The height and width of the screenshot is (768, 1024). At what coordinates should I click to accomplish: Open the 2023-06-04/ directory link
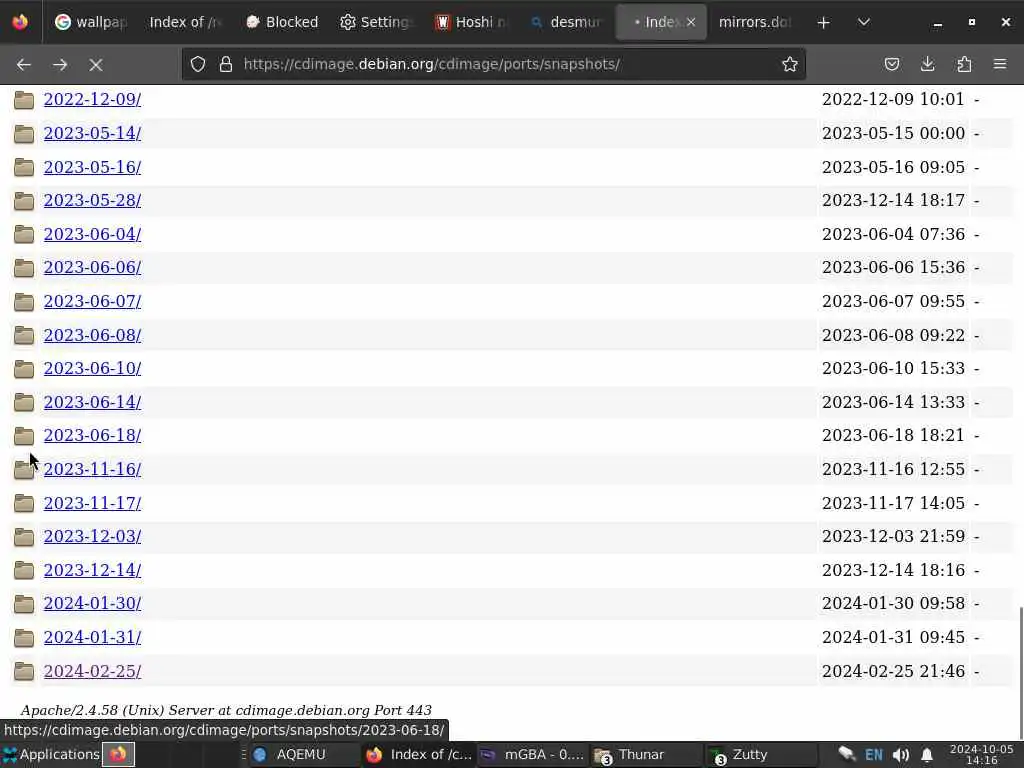point(92,234)
